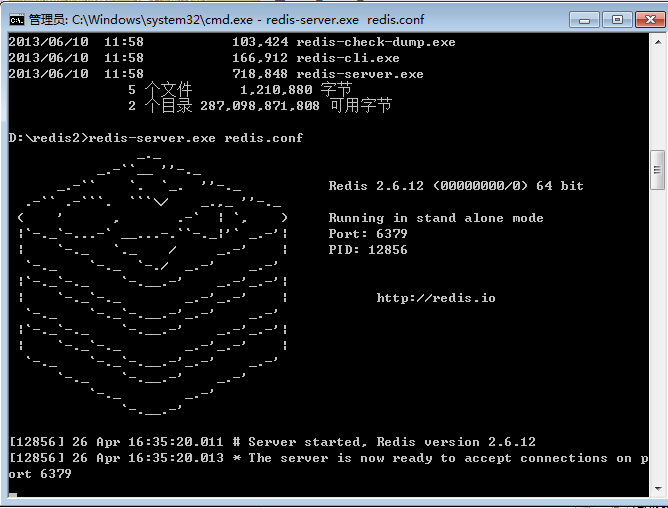Close the cmd.exe window

coord(650,20)
